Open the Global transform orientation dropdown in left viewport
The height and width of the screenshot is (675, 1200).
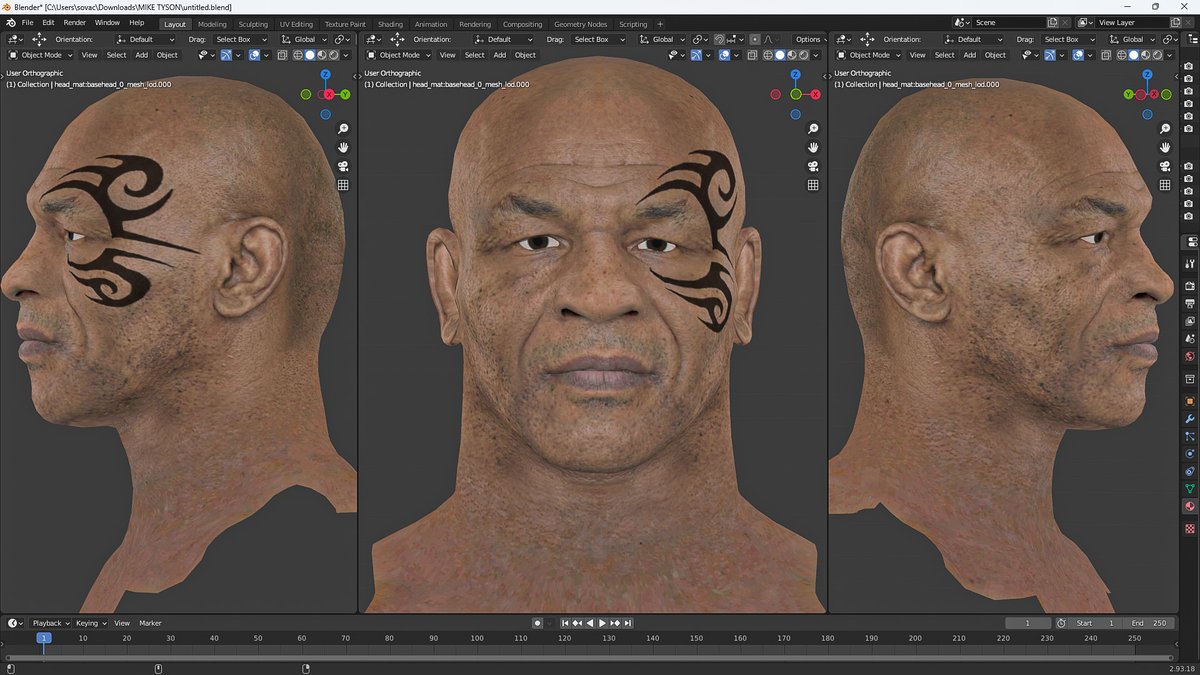click(304, 39)
